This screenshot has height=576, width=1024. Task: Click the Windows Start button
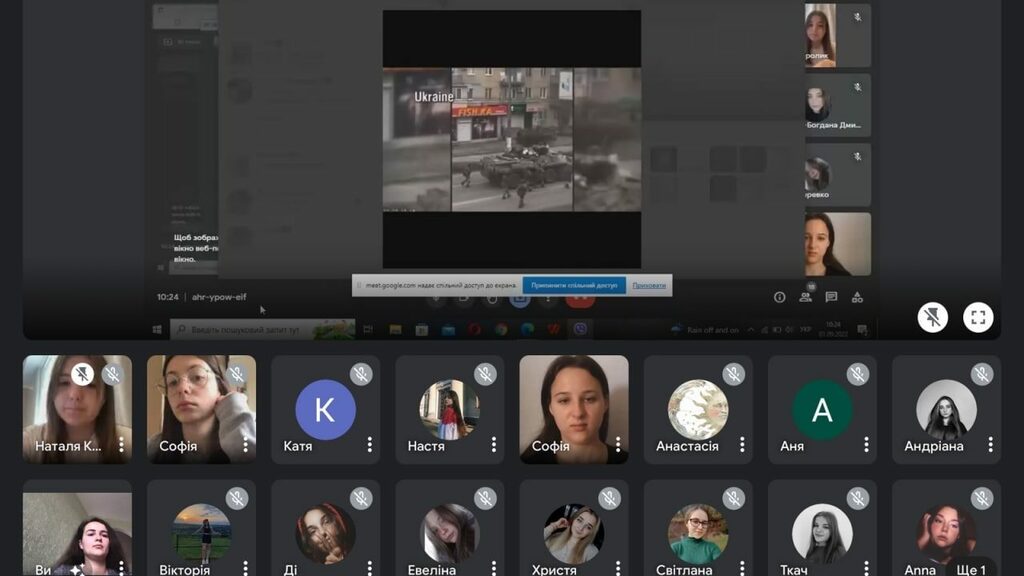158,329
